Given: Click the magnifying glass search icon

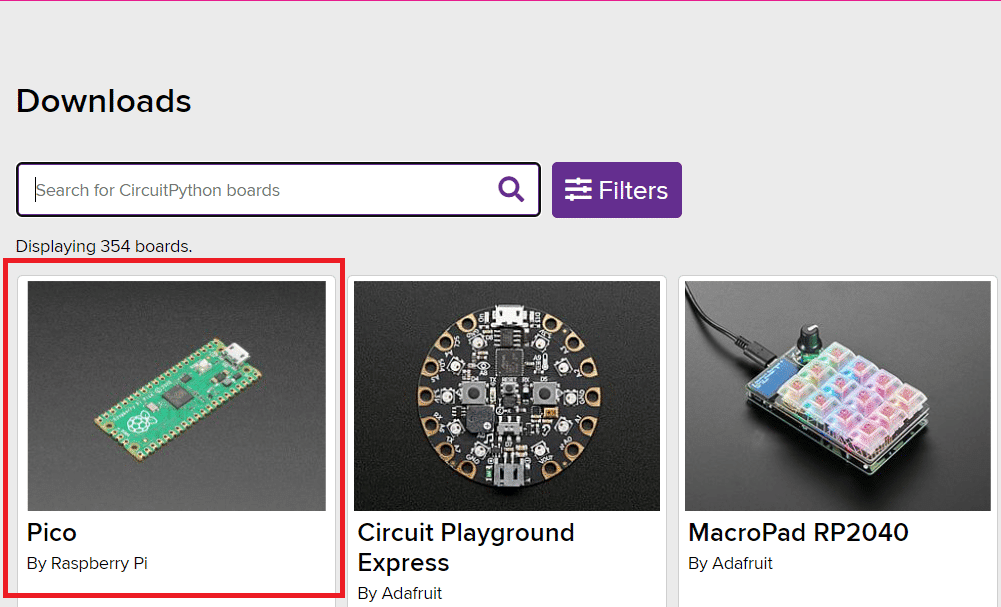Looking at the screenshot, I should [511, 190].
